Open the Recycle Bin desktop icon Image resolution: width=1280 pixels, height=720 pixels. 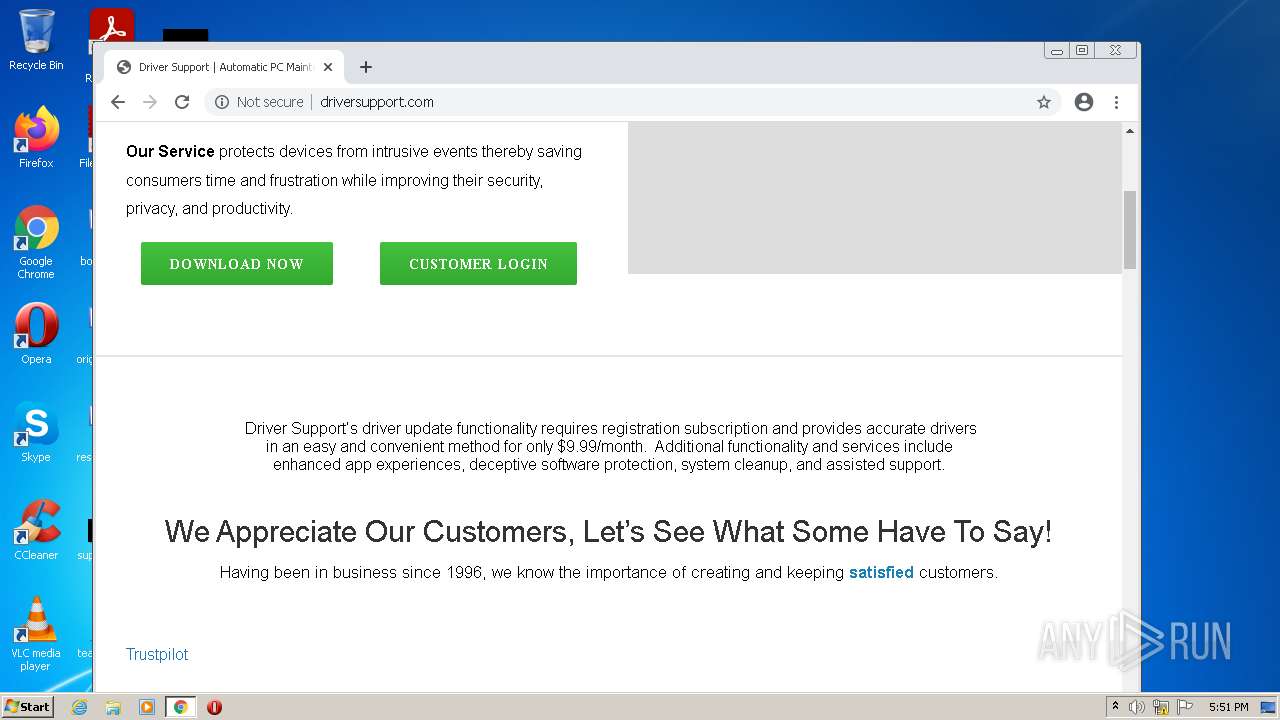click(36, 41)
